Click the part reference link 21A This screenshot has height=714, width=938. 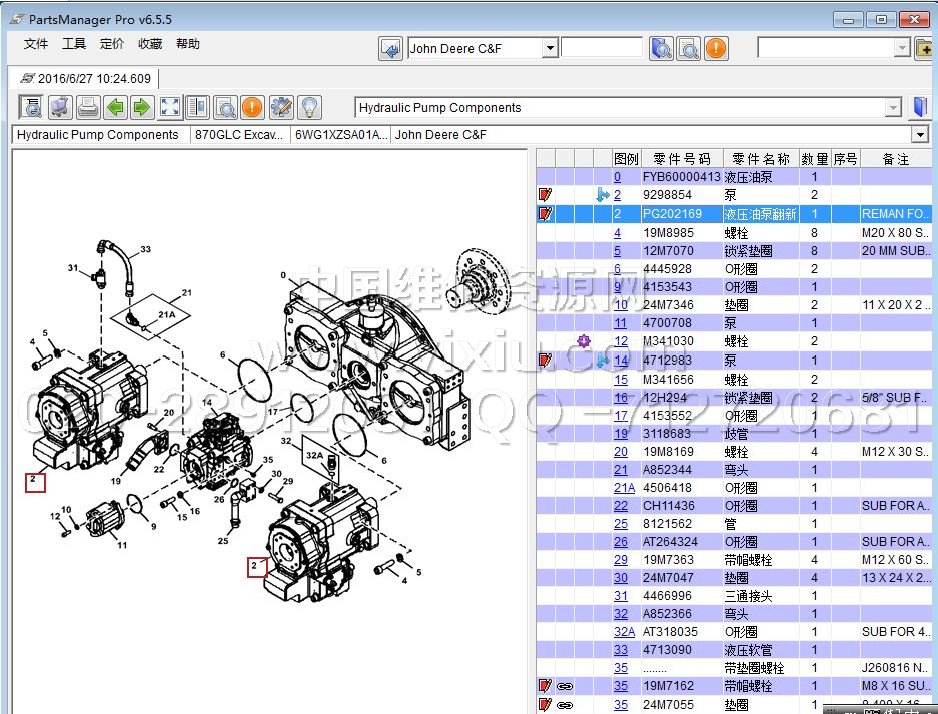pyautogui.click(x=624, y=488)
